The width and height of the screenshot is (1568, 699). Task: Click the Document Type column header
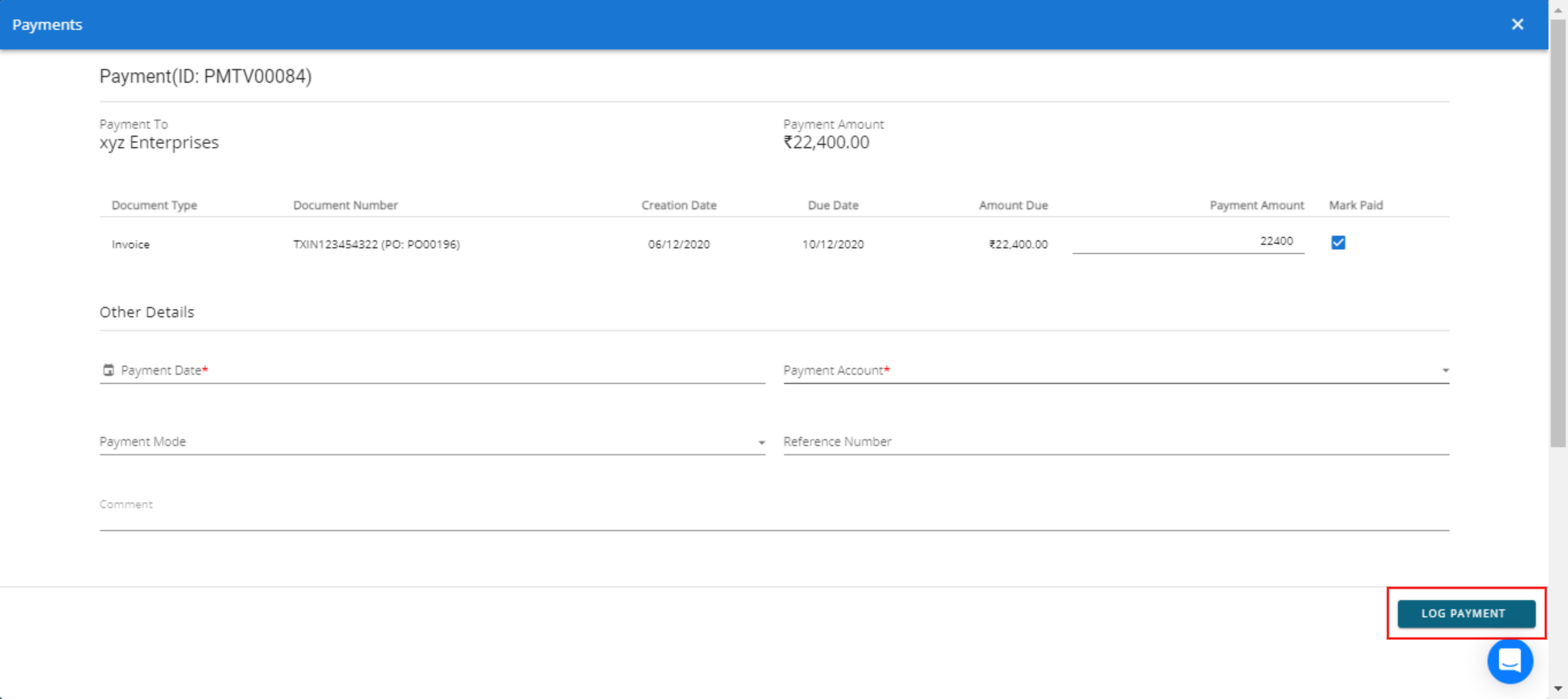point(154,205)
